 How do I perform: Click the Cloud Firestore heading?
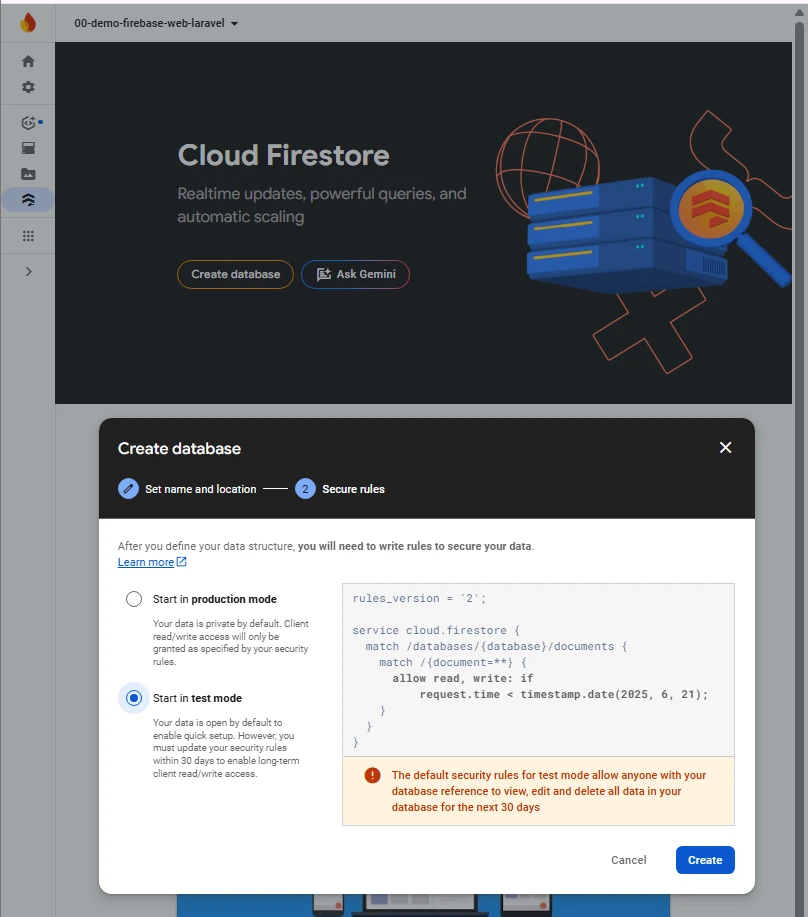(284, 155)
